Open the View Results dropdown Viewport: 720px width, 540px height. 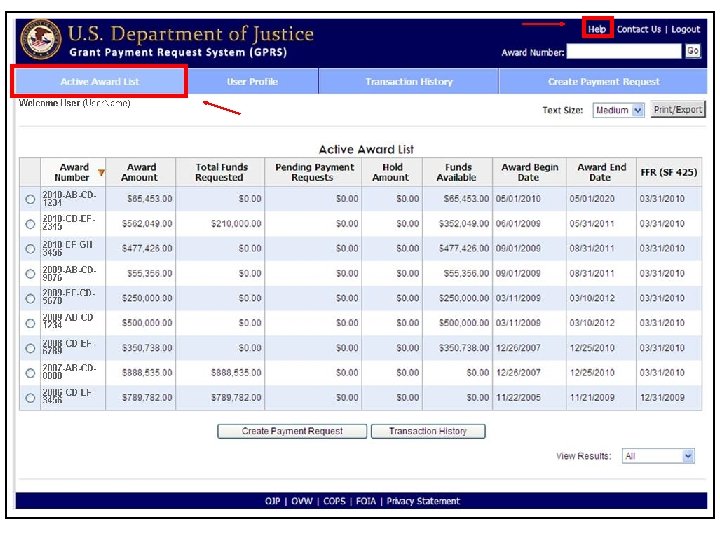(x=658, y=456)
